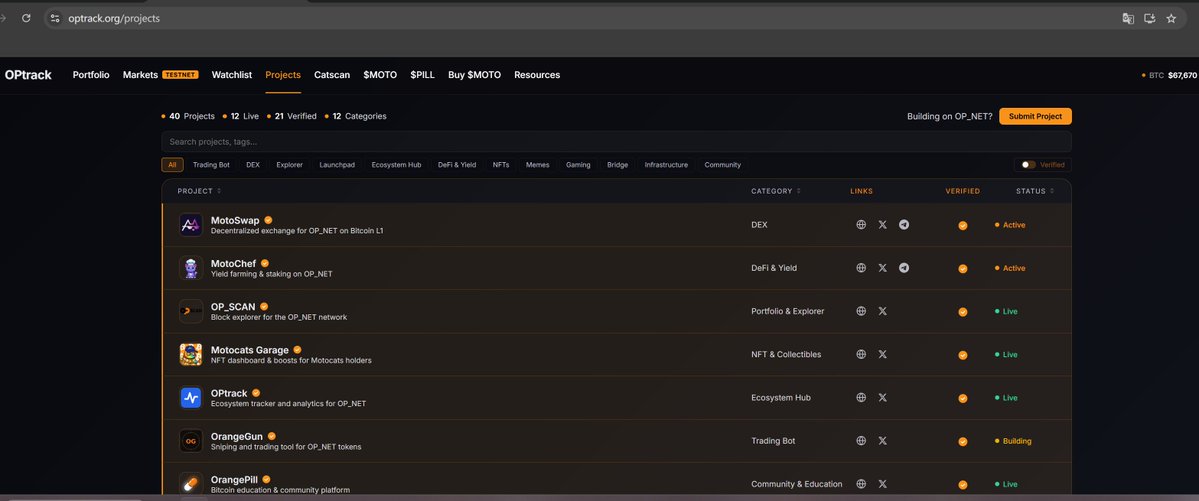The width and height of the screenshot is (1199, 501).
Task: Sort table by Category column
Action: coord(776,191)
